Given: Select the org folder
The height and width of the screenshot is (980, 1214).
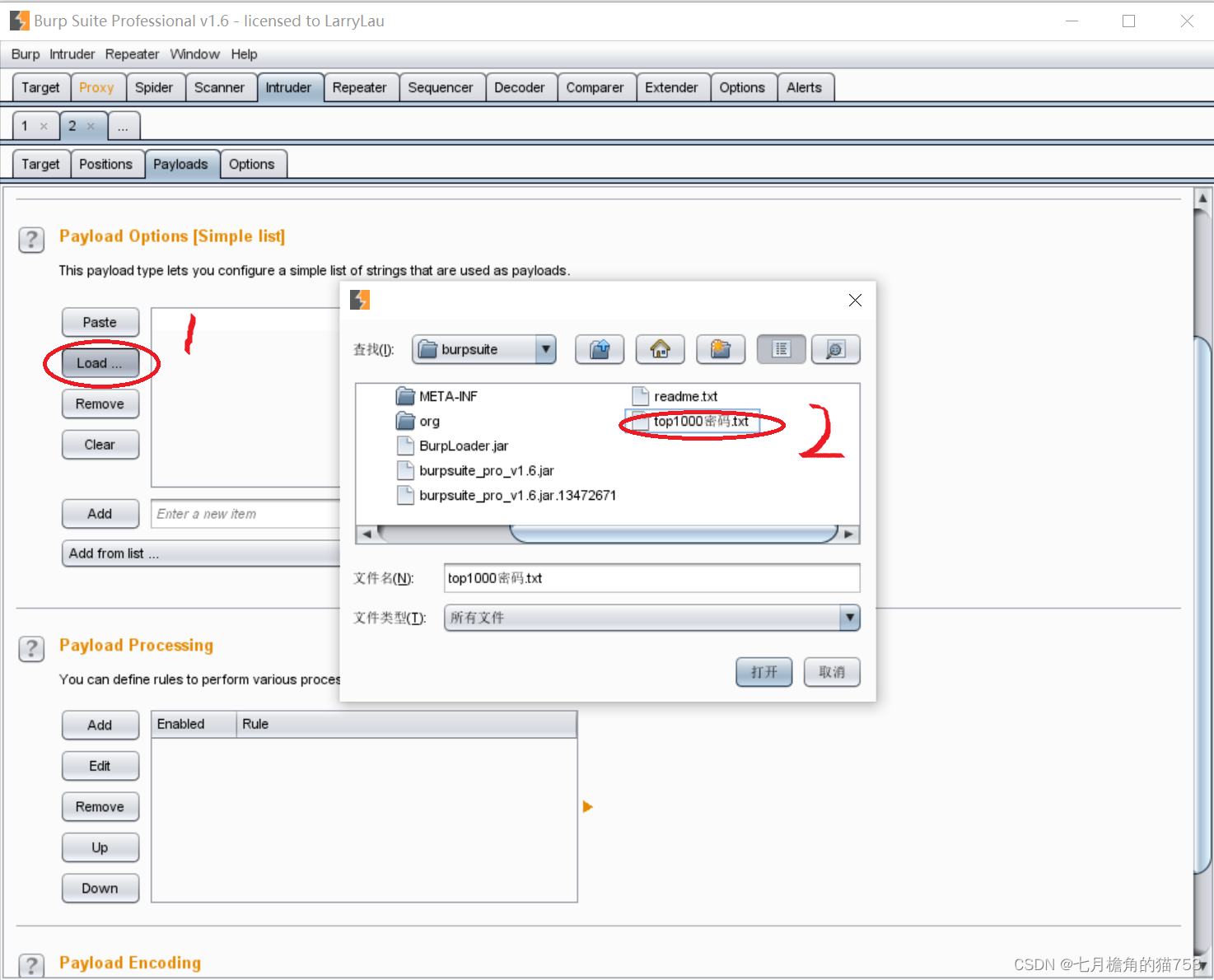Looking at the screenshot, I should pyautogui.click(x=418, y=421).
